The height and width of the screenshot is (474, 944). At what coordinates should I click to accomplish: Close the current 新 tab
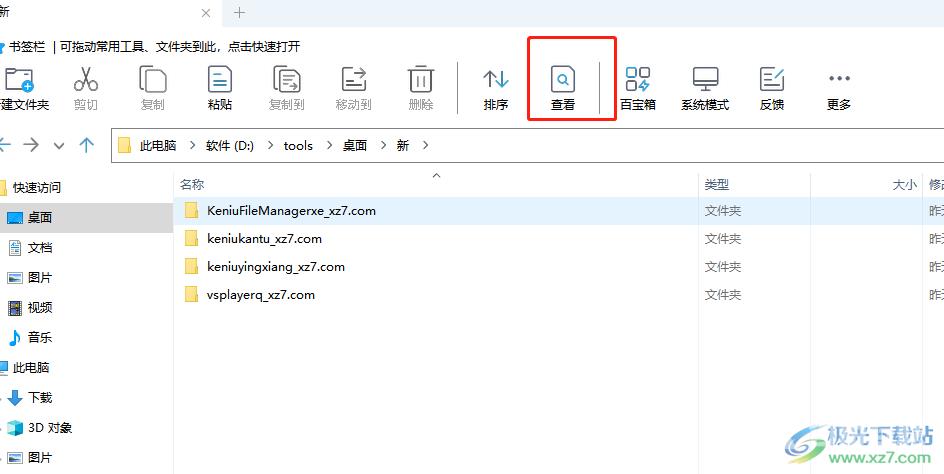point(206,13)
